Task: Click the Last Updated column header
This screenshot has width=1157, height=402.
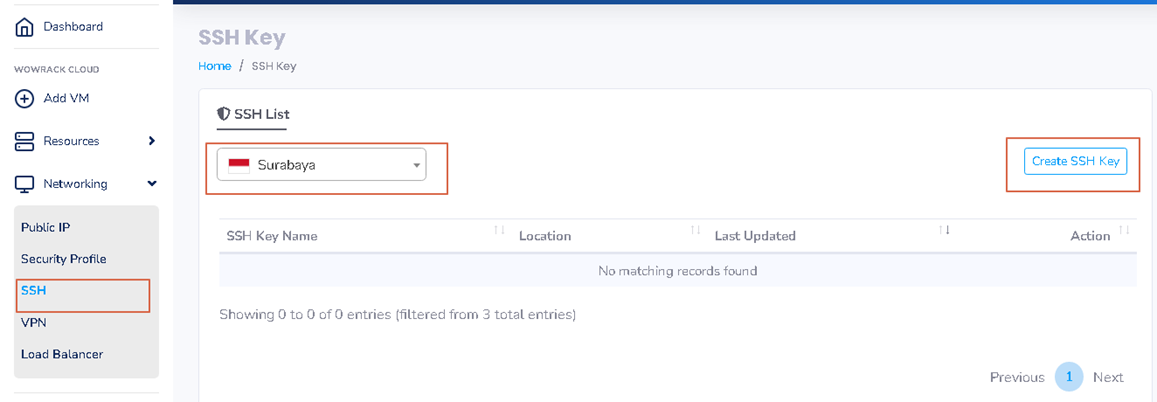Action: [x=755, y=236]
